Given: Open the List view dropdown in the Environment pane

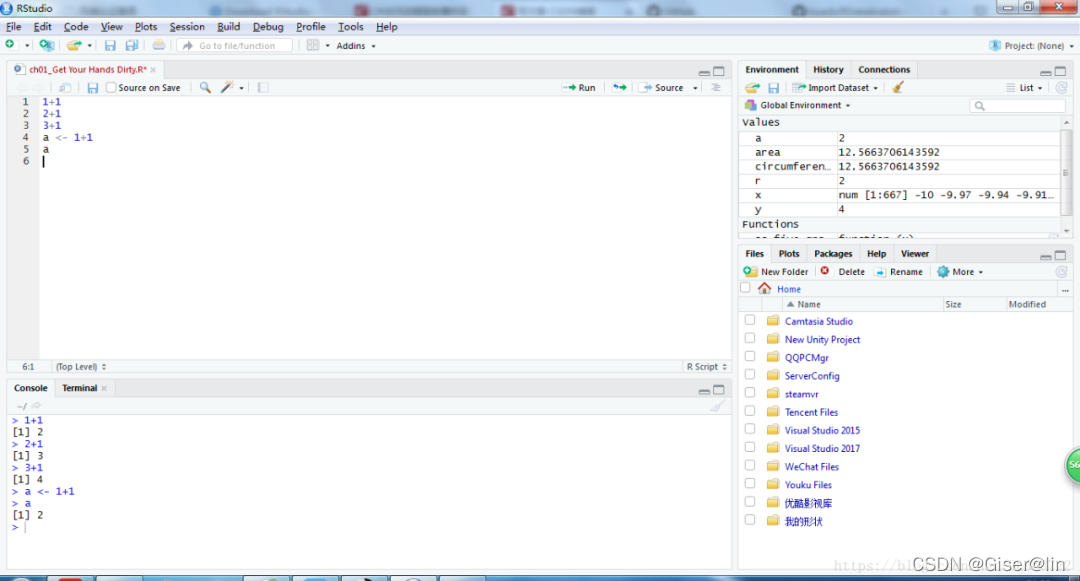Looking at the screenshot, I should pyautogui.click(x=1025, y=87).
